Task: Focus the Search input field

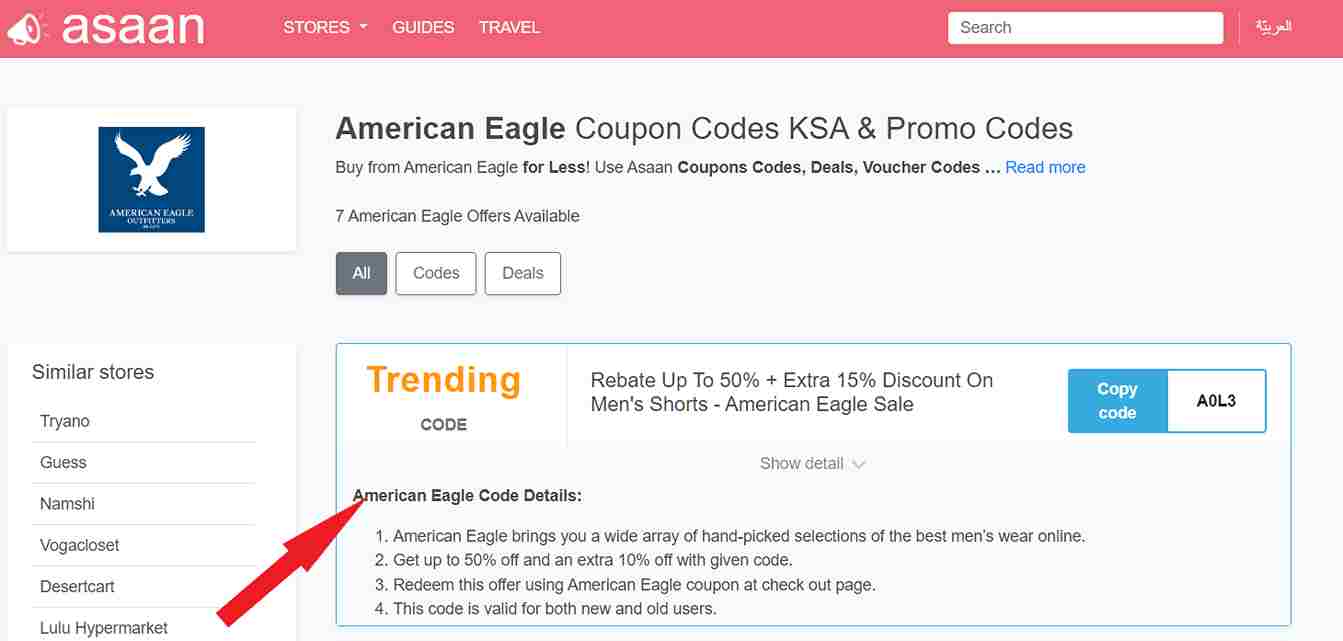Action: pyautogui.click(x=1085, y=28)
